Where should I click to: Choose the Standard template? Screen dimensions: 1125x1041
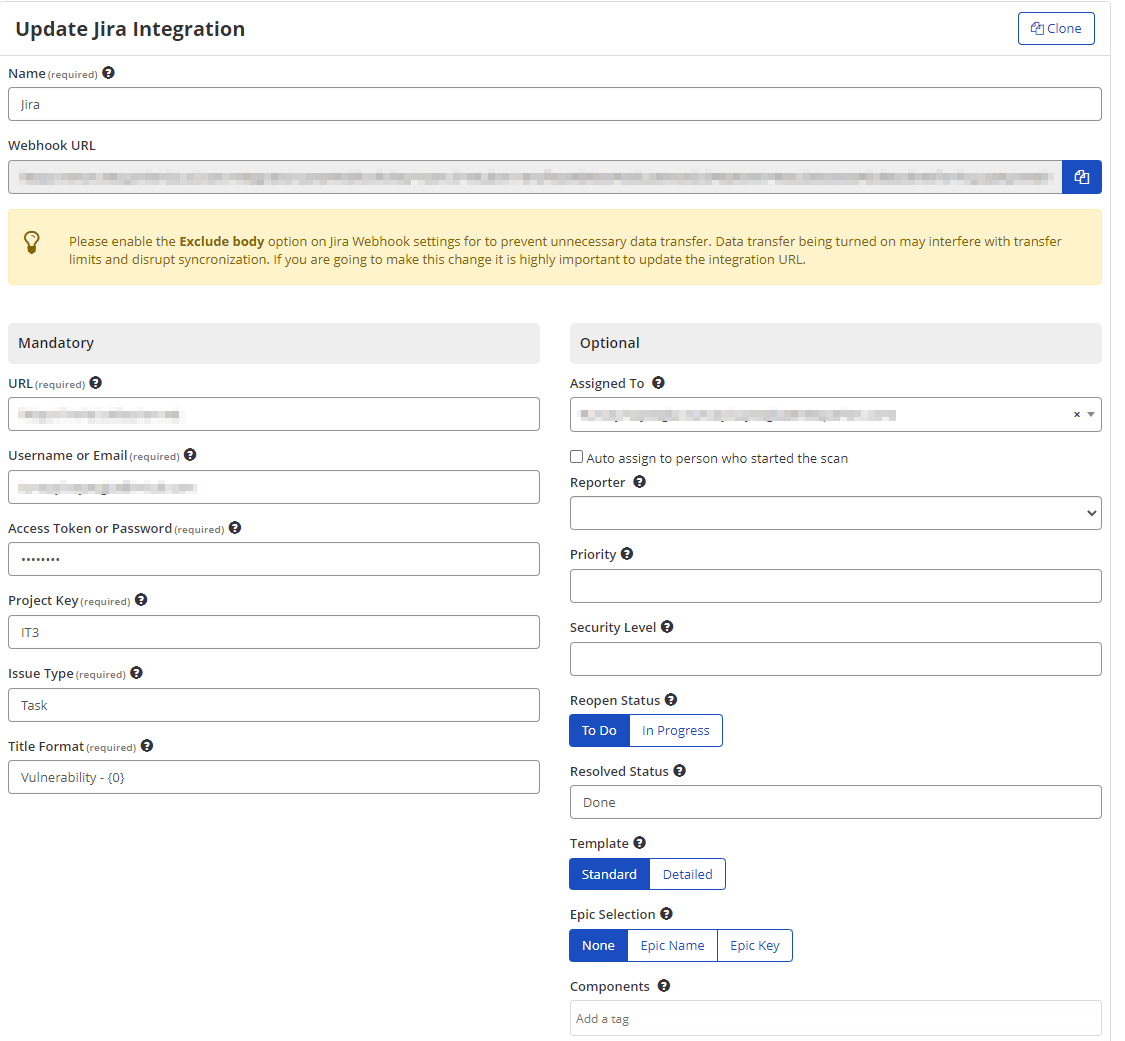609,874
